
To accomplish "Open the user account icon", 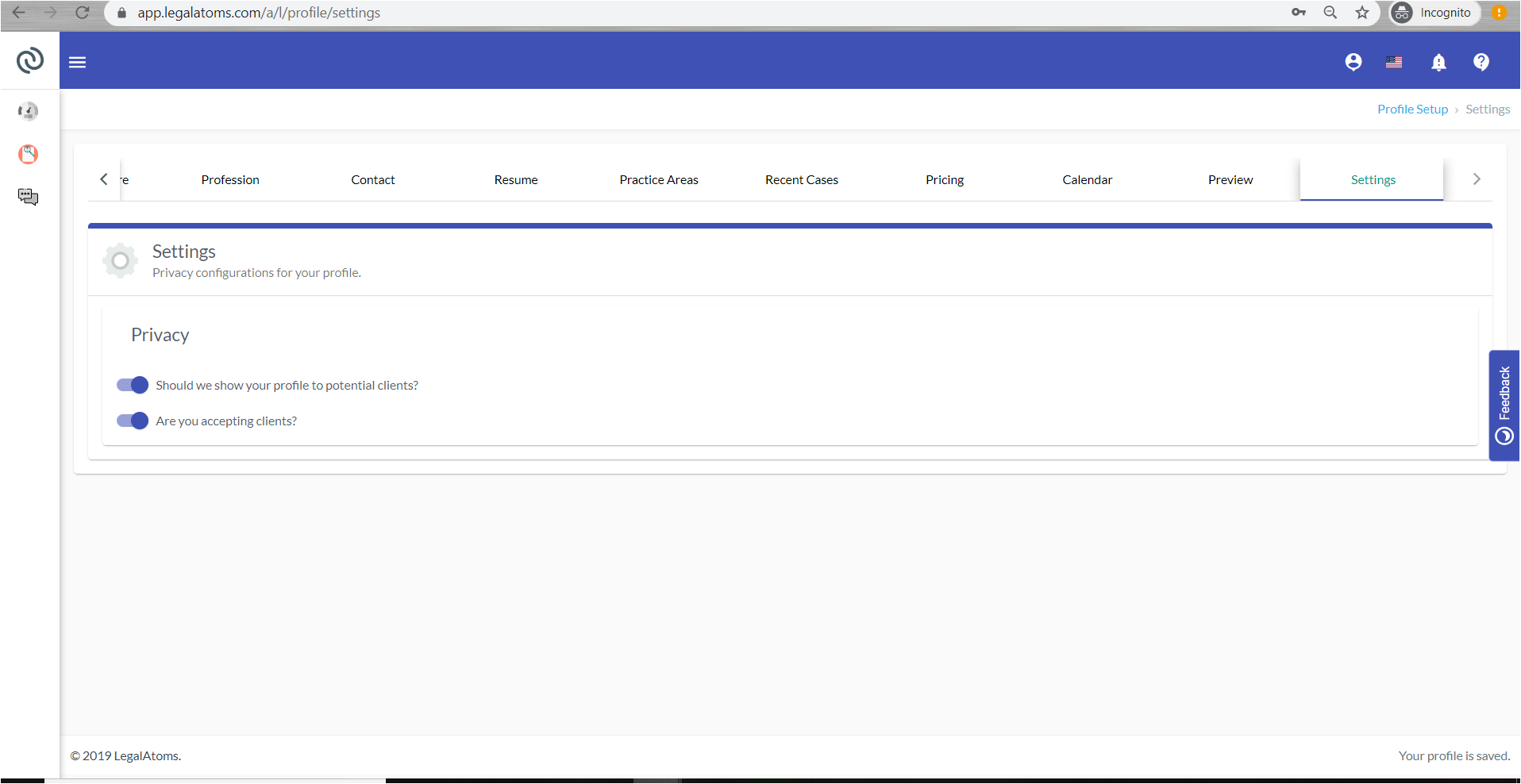I will point(1353,62).
